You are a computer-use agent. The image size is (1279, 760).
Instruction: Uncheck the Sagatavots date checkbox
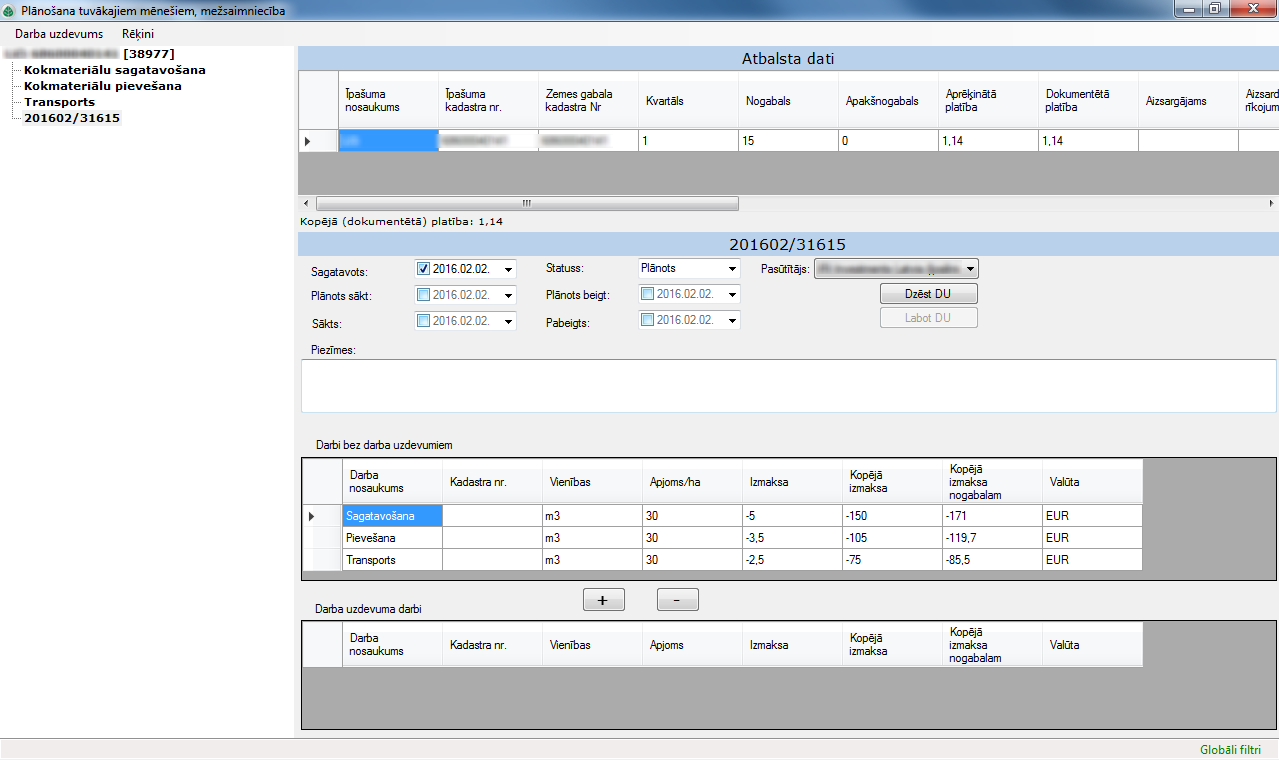(423, 269)
